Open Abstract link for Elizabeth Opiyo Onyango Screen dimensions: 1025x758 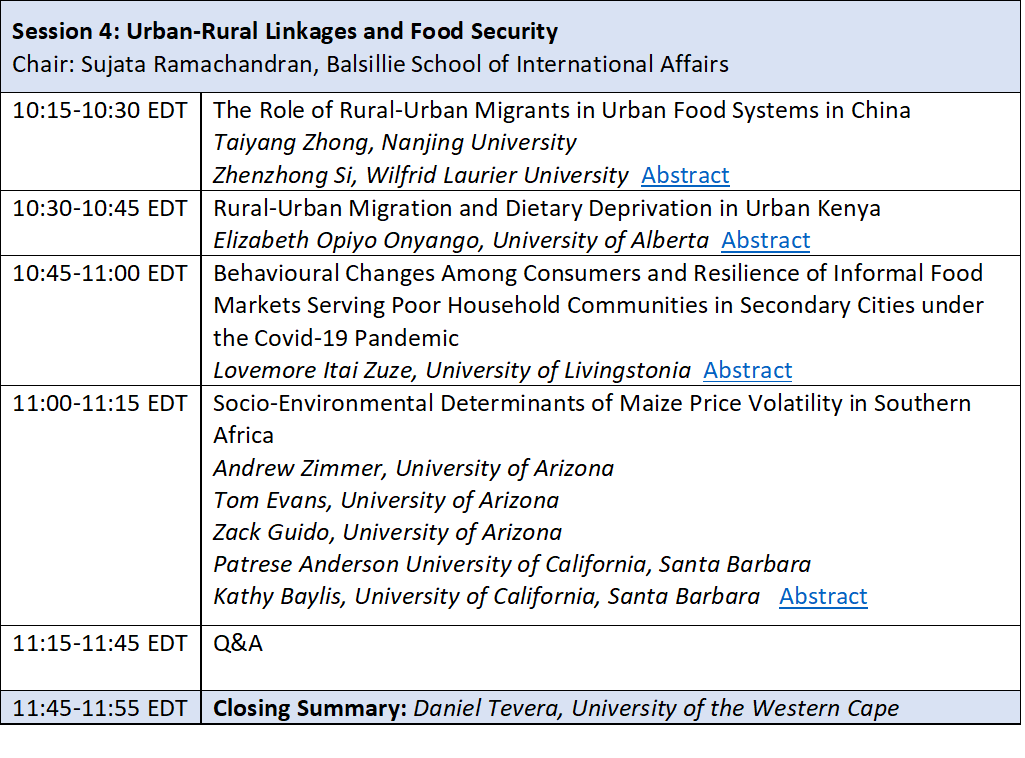(x=765, y=240)
